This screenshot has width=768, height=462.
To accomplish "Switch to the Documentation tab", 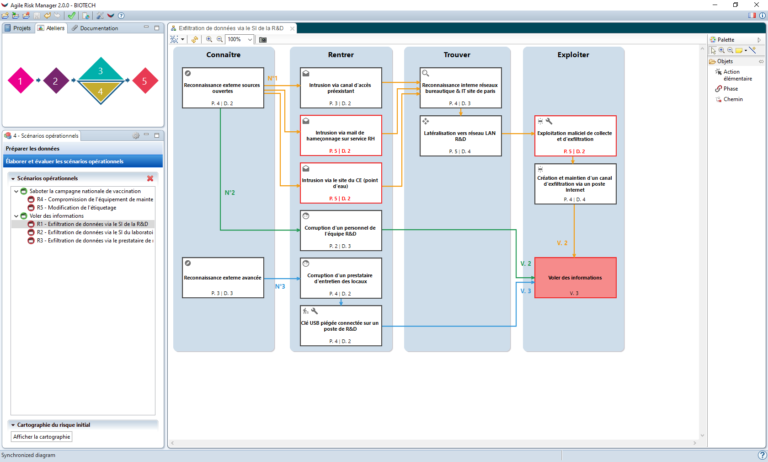I will [95, 28].
